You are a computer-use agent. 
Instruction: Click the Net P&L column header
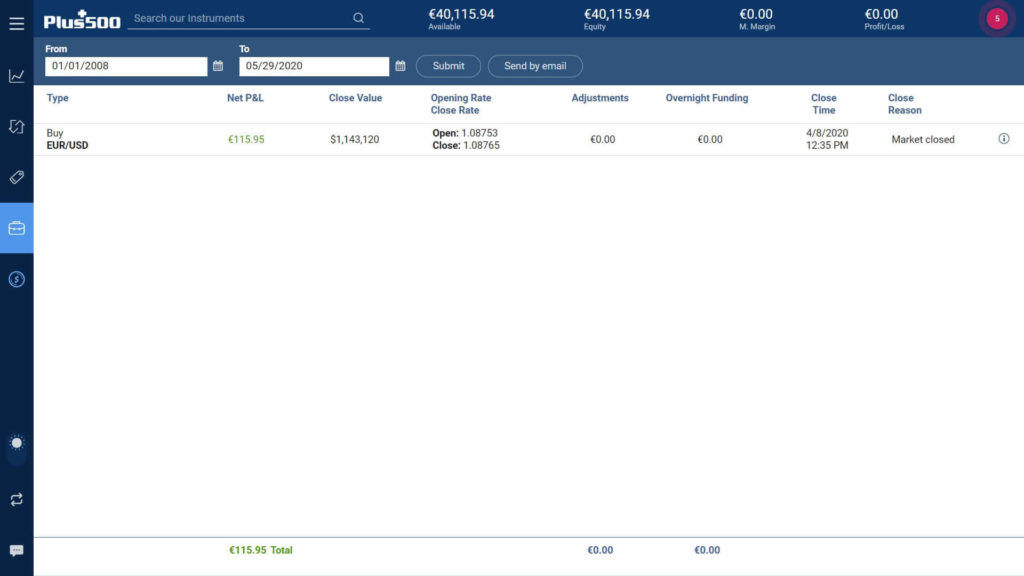pyautogui.click(x=245, y=98)
